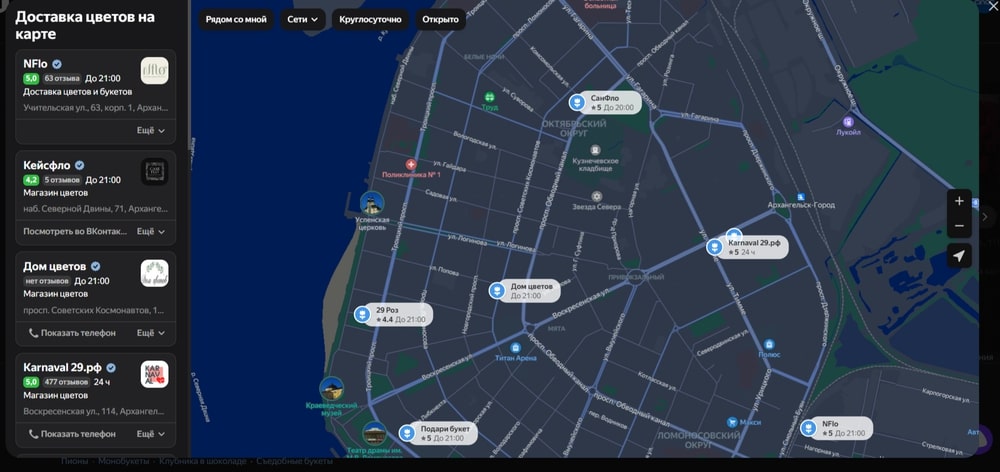This screenshot has width=1000, height=472.
Task: Select the 29 Роз map pin
Action: point(362,314)
